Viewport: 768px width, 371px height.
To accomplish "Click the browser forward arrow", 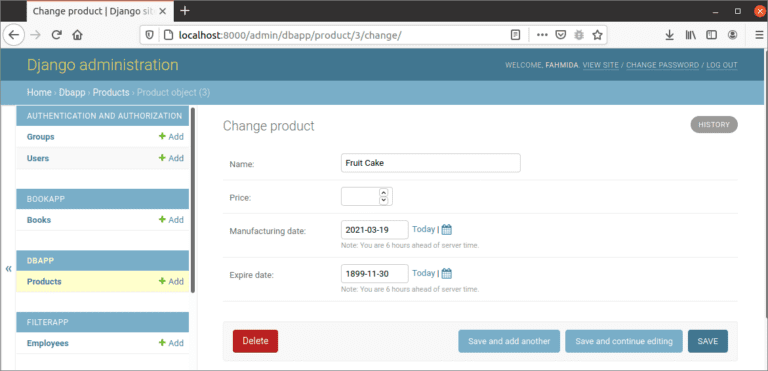I will tap(35, 35).
